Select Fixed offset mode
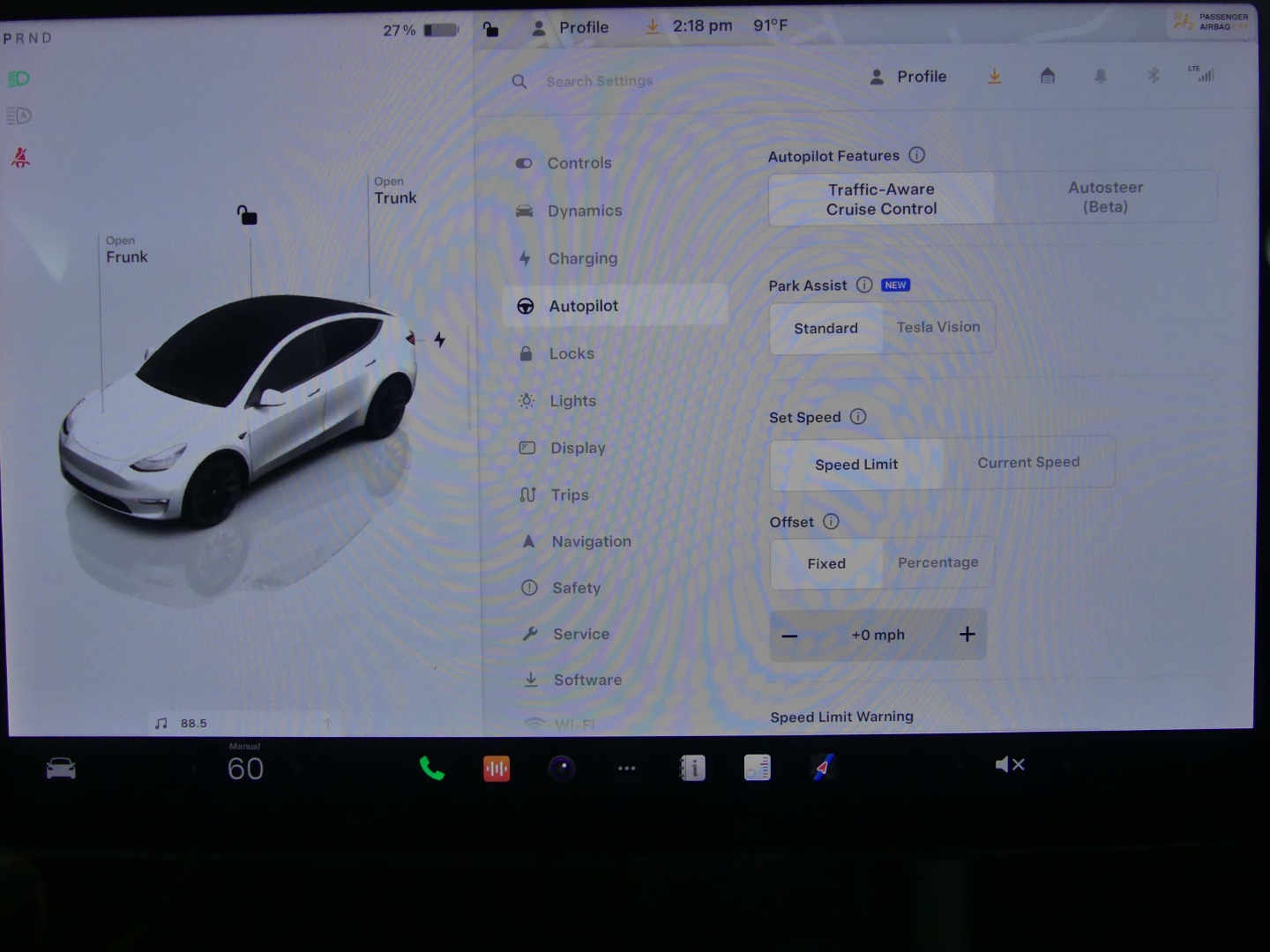The image size is (1270, 952). click(x=826, y=563)
